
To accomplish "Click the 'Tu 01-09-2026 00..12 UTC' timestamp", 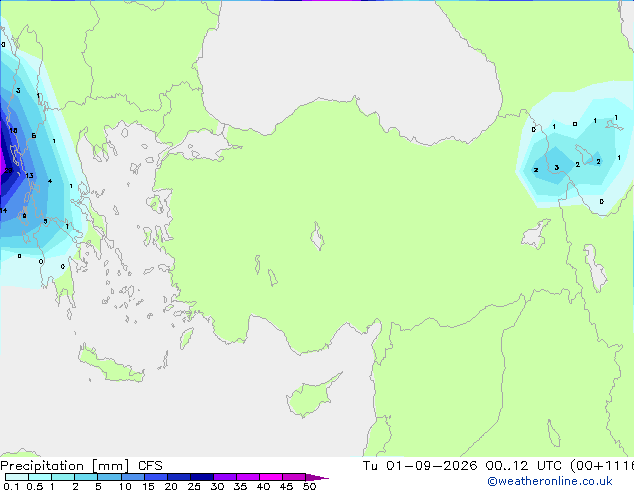I will pyautogui.click(x=462, y=466).
